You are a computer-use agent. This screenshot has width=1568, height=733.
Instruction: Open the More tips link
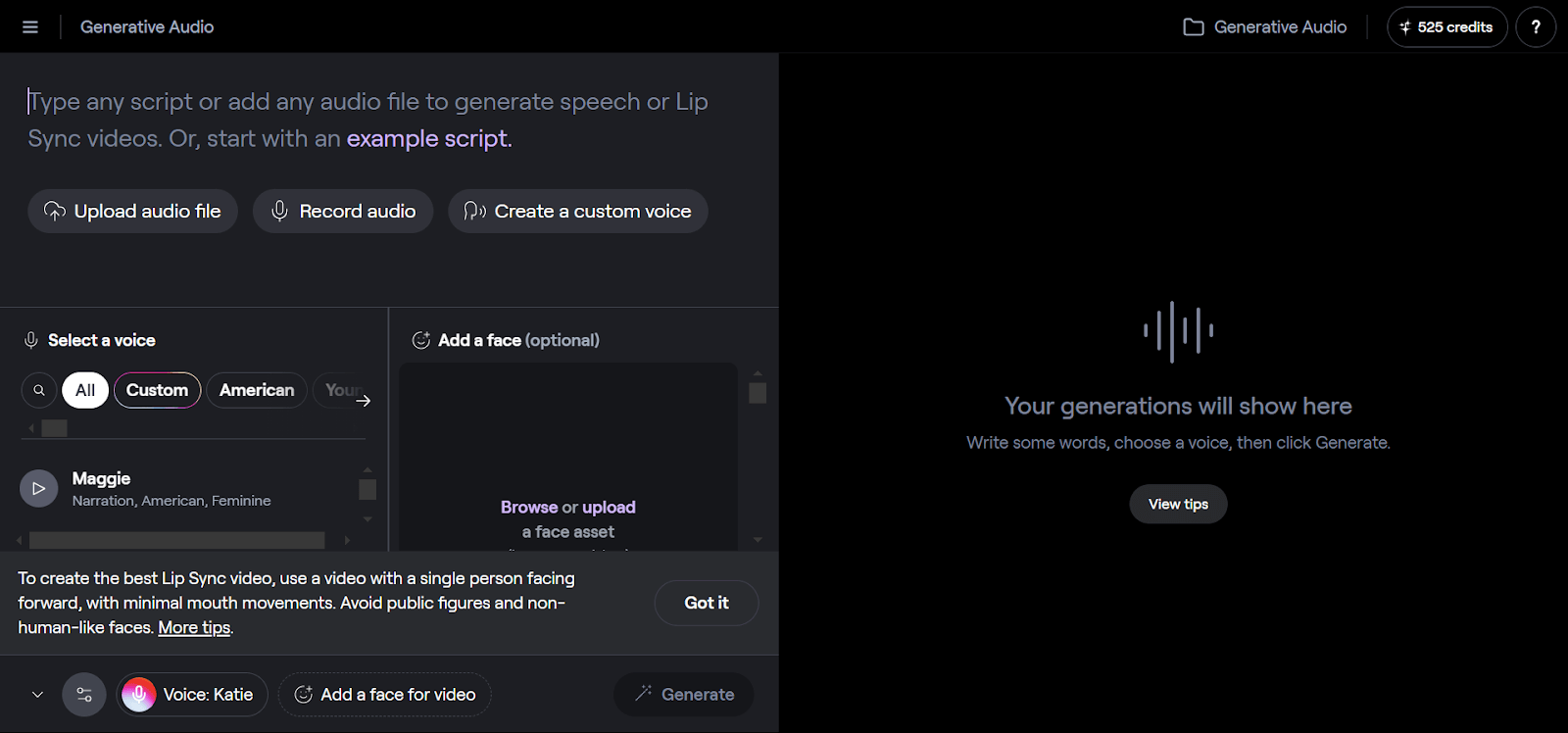194,627
